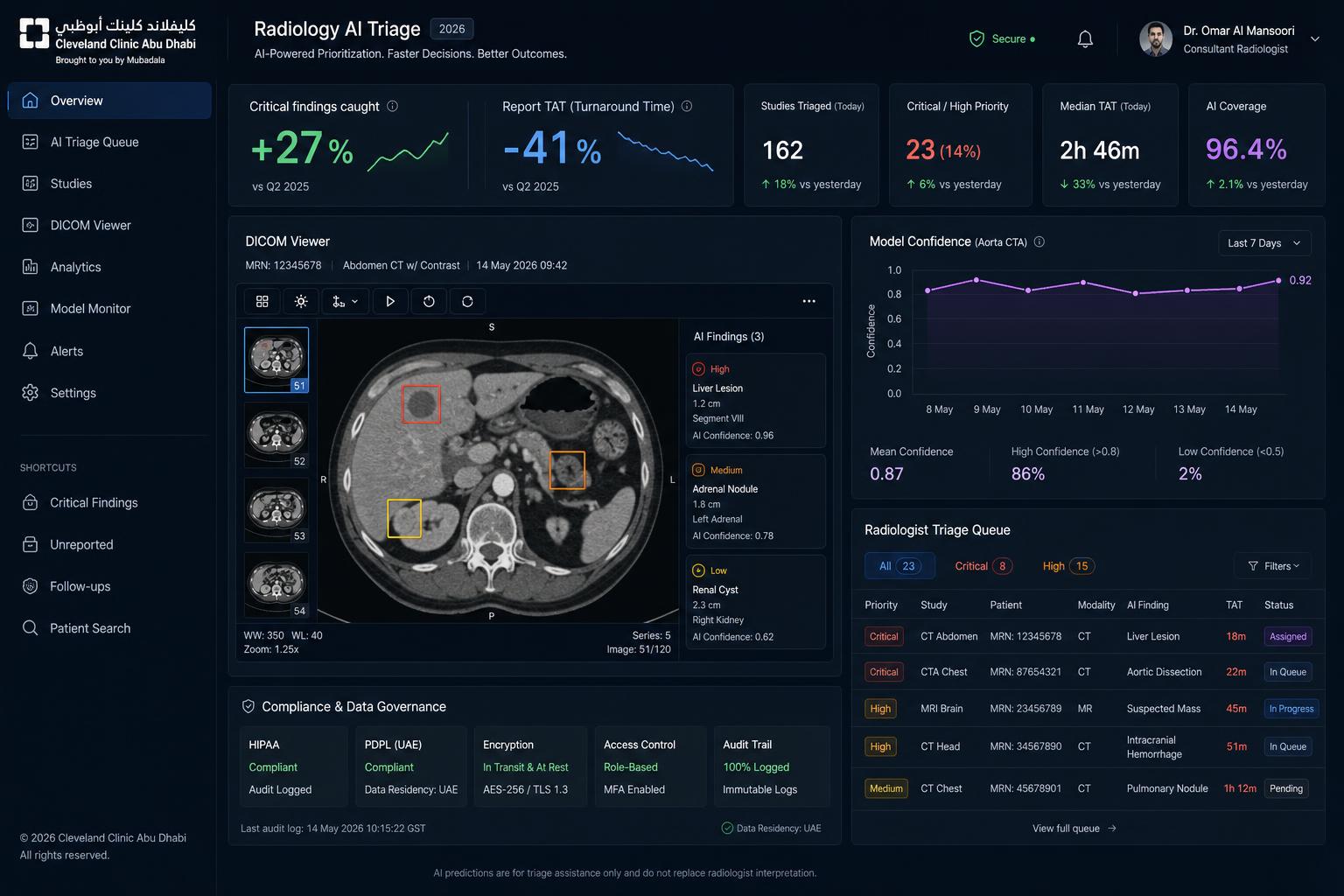This screenshot has height=896, width=1344.
Task: Click In Queue status for CTA Chest
Action: [1288, 672]
